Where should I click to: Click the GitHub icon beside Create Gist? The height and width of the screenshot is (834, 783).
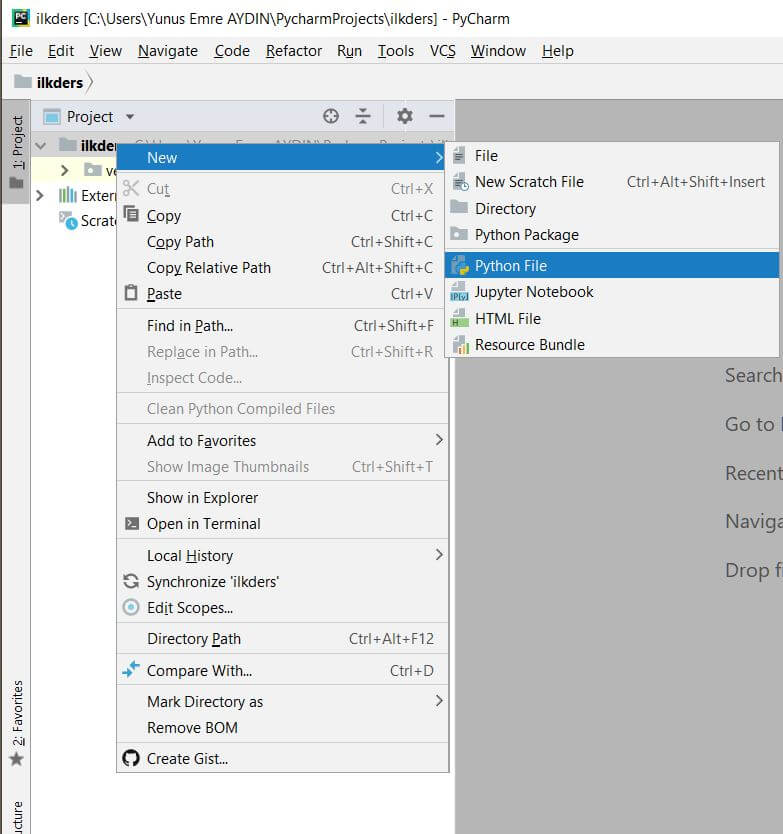pos(131,758)
